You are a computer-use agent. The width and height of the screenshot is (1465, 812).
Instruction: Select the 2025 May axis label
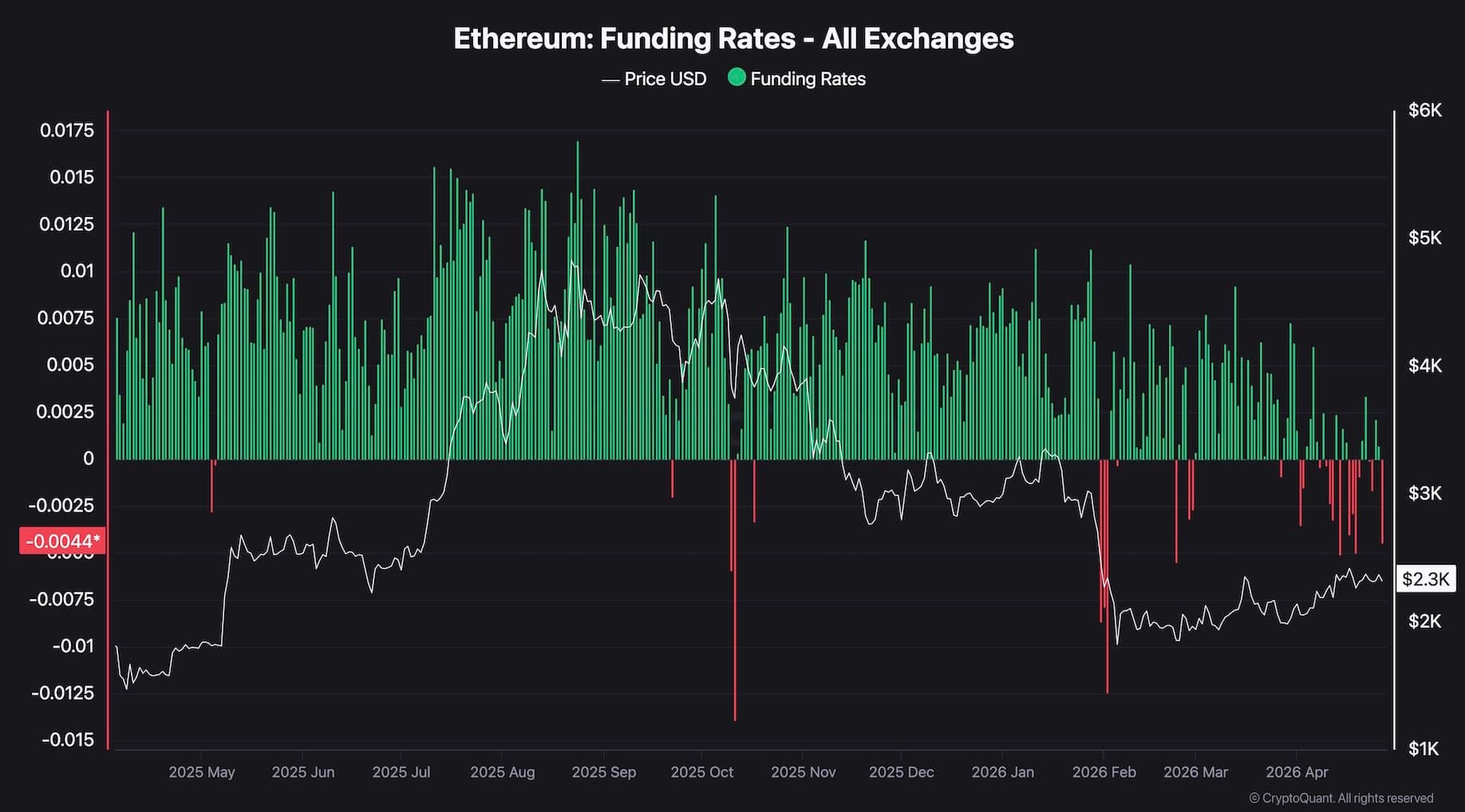click(202, 772)
